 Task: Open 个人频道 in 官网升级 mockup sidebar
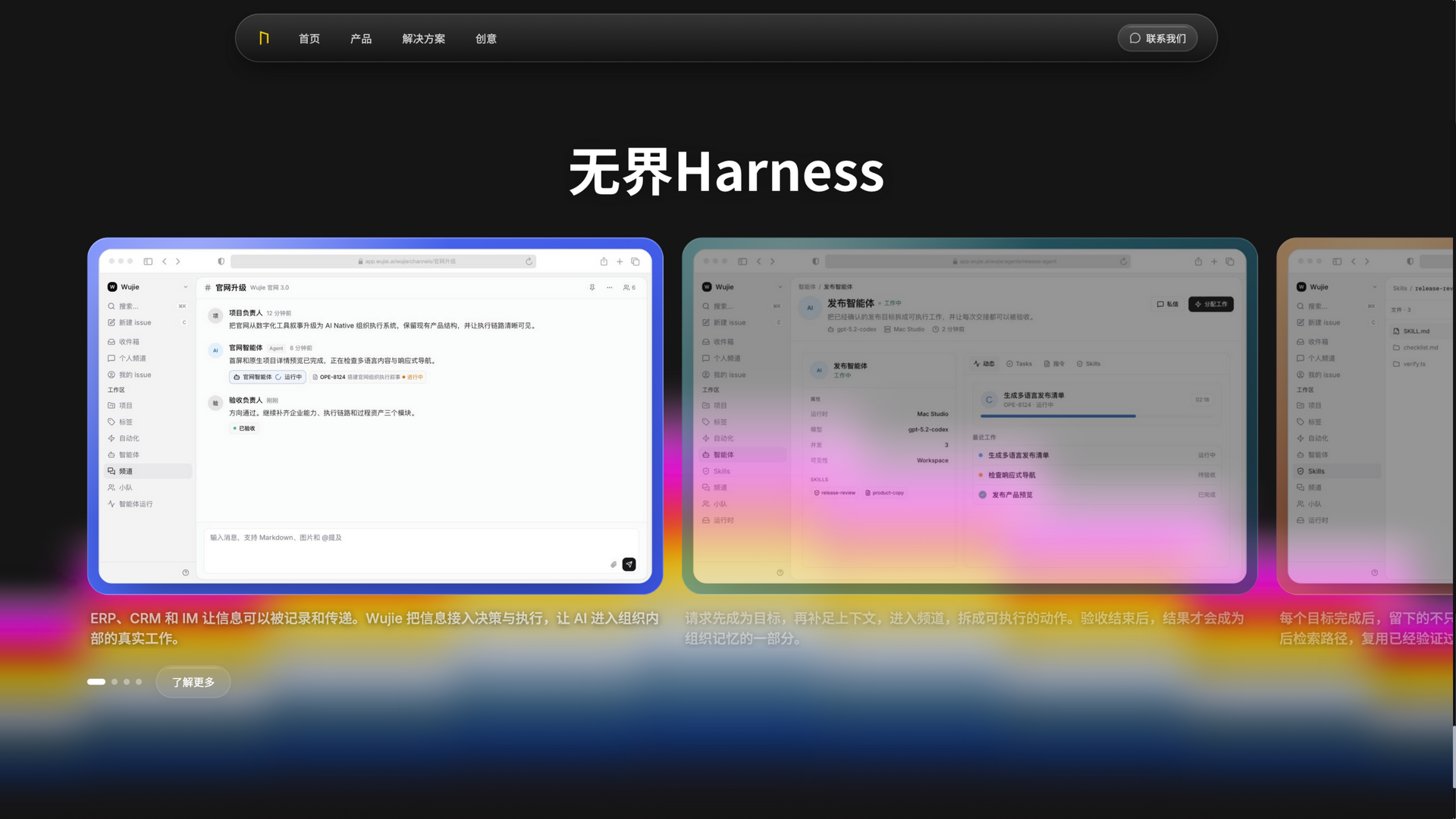point(147,359)
